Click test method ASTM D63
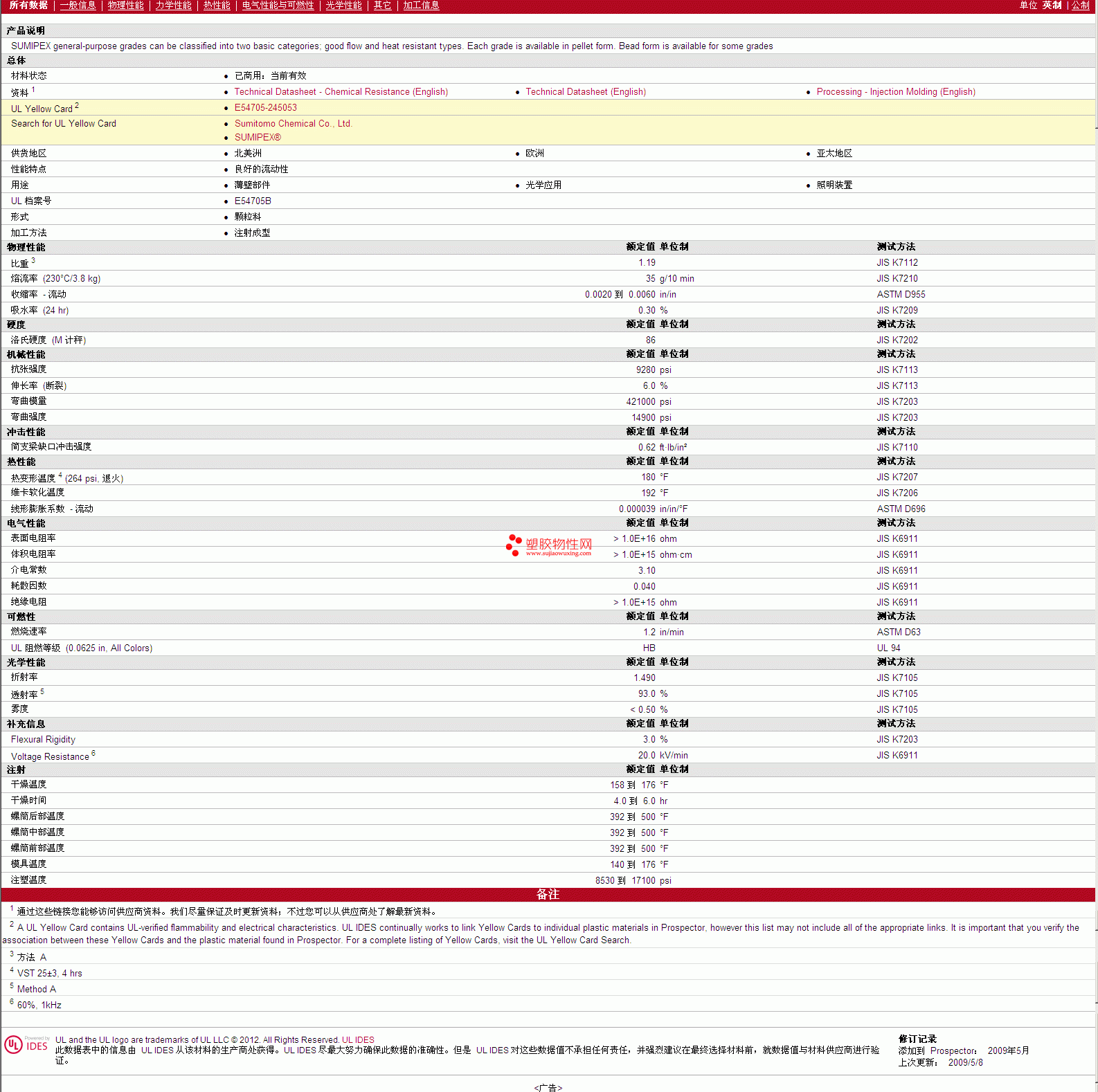Viewport: 1098px width, 1092px height. [899, 633]
